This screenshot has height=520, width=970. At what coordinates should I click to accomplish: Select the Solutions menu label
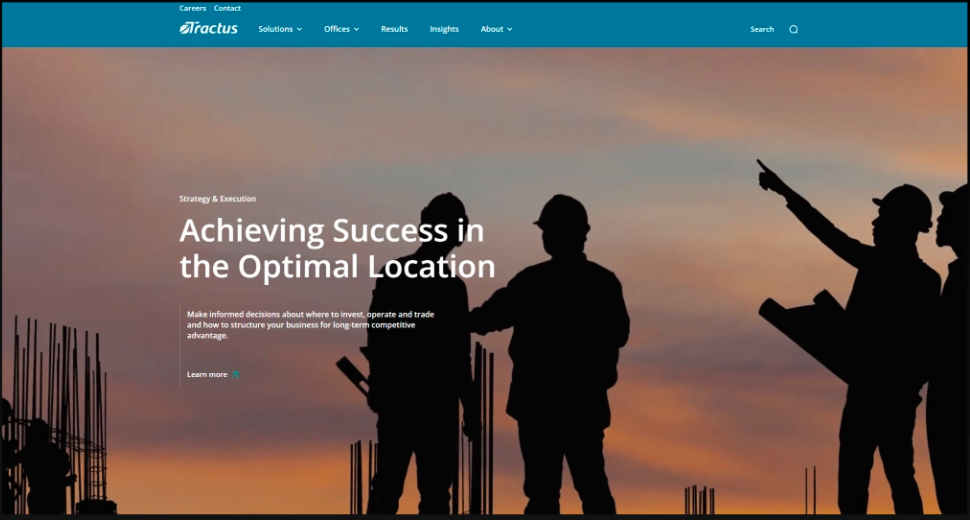click(x=275, y=29)
